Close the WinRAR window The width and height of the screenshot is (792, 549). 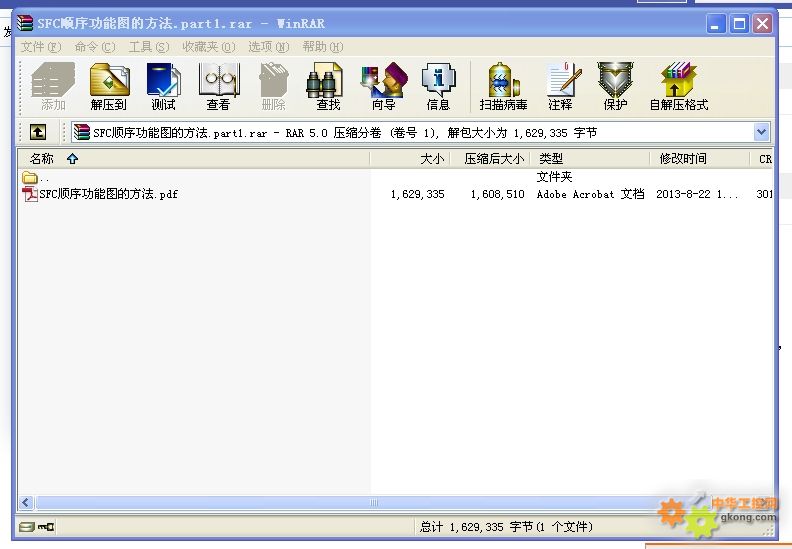click(x=763, y=24)
